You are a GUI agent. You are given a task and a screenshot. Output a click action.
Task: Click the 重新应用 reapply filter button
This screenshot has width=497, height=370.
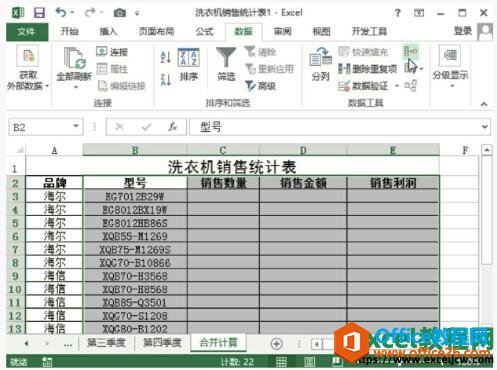(269, 69)
